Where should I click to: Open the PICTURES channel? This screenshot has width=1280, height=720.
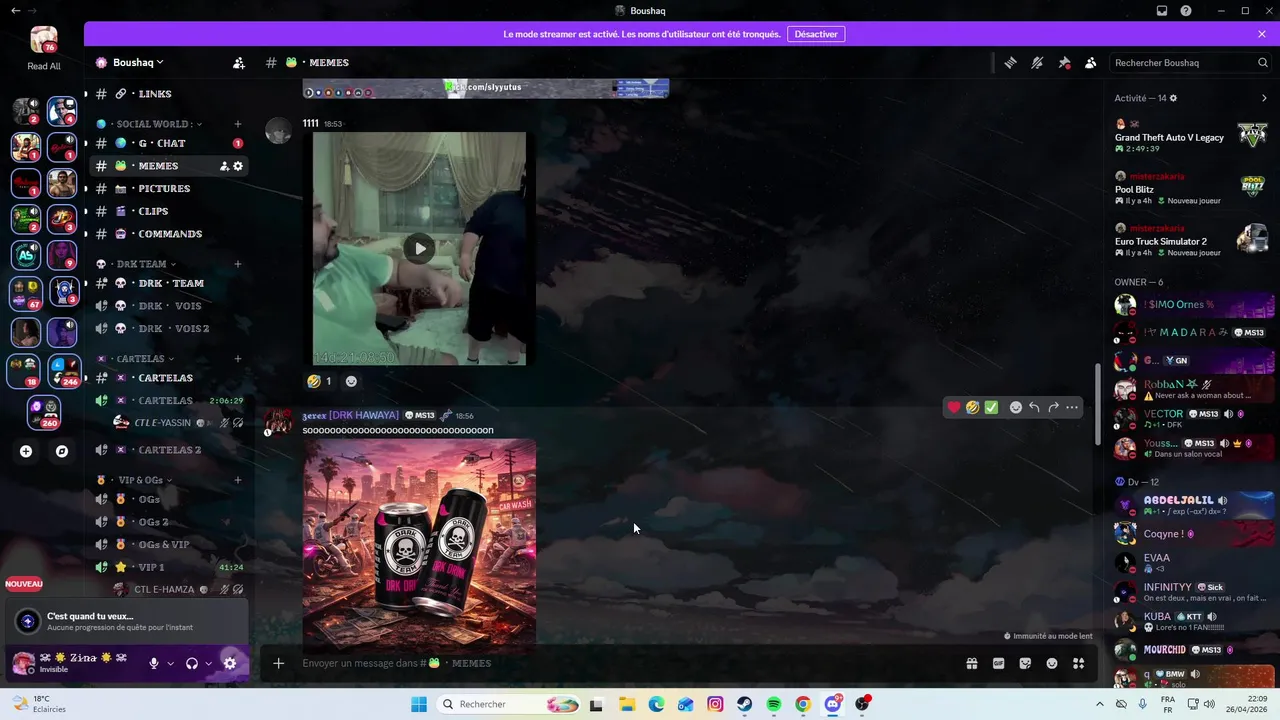tap(166, 188)
